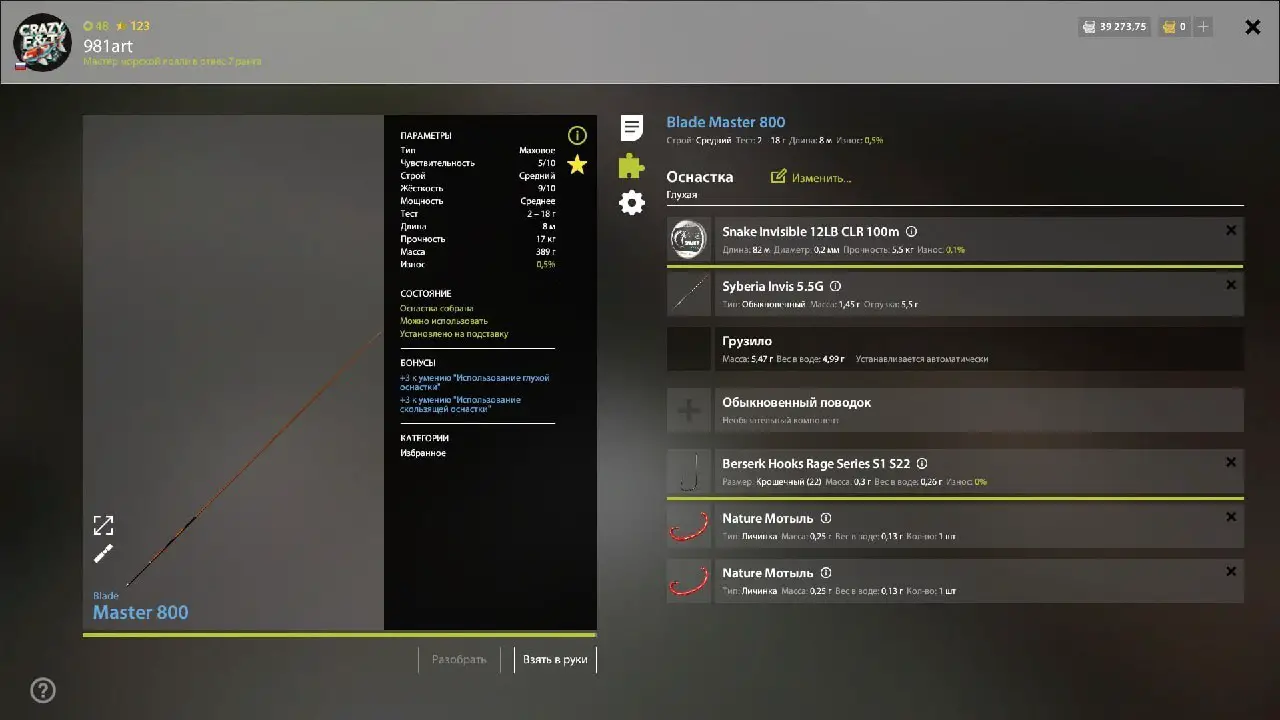This screenshot has width=1280, height=720.
Task: Show info for second Nature Мотыль
Action: pyautogui.click(x=826, y=573)
